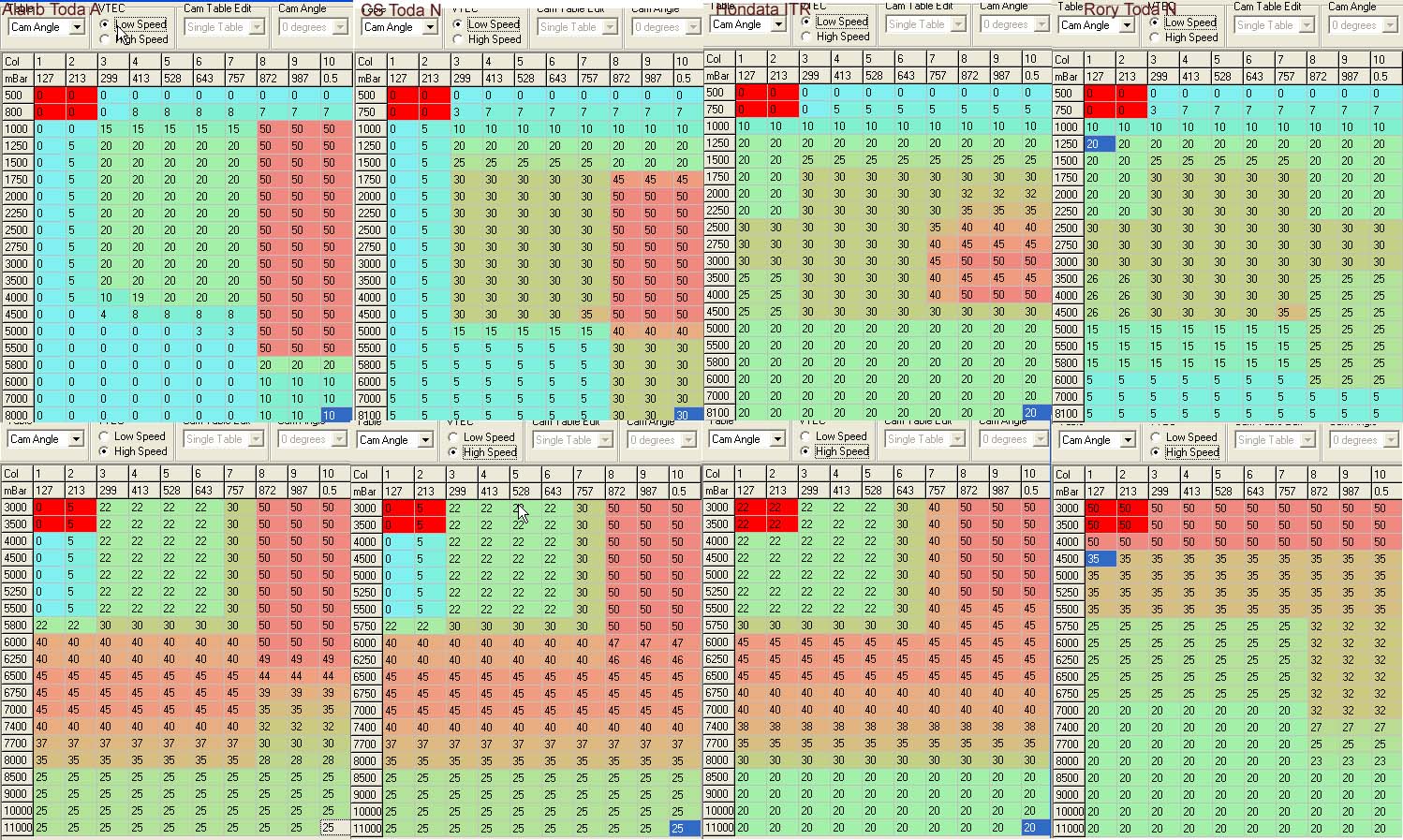Viewport: 1403px width, 840px height.
Task: Click row header 7400 in table below Toda A
Action: coord(18,727)
